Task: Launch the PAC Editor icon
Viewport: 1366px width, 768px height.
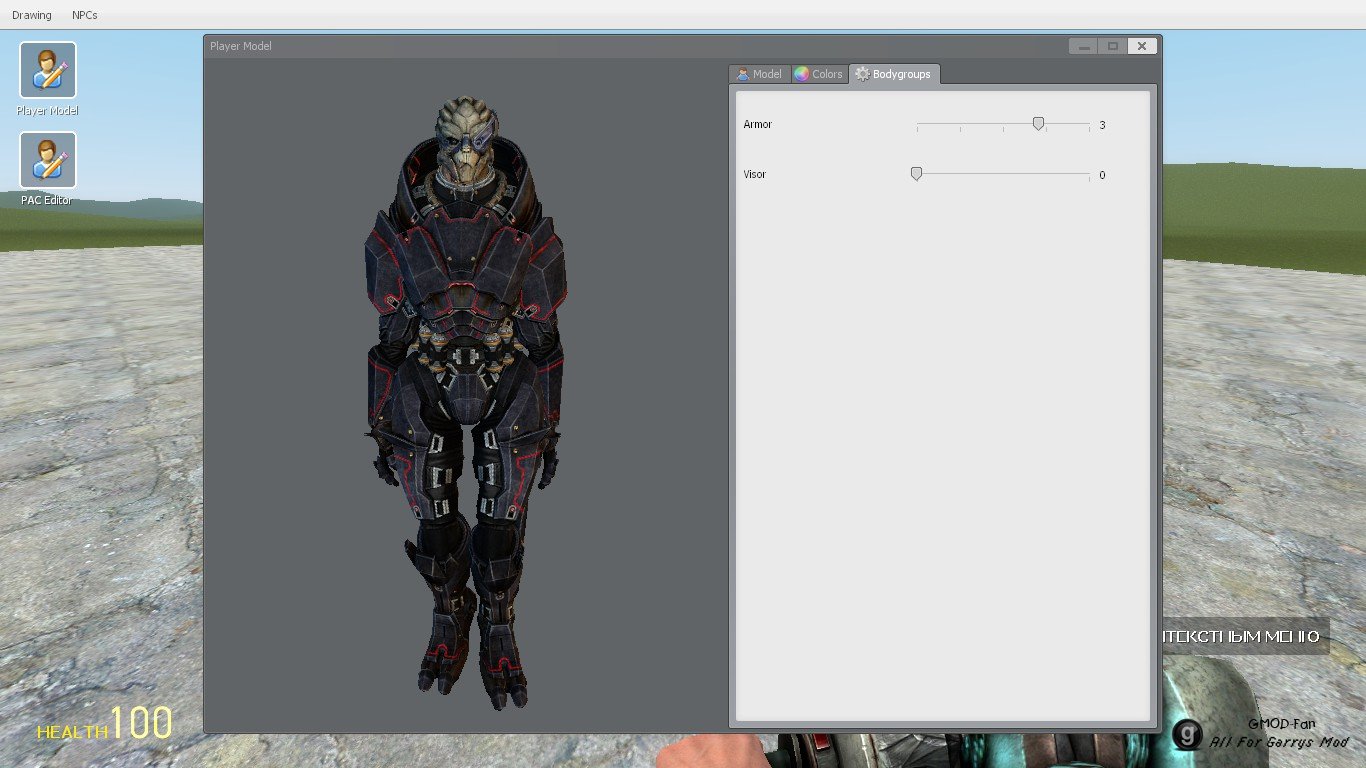Action: coord(47,160)
